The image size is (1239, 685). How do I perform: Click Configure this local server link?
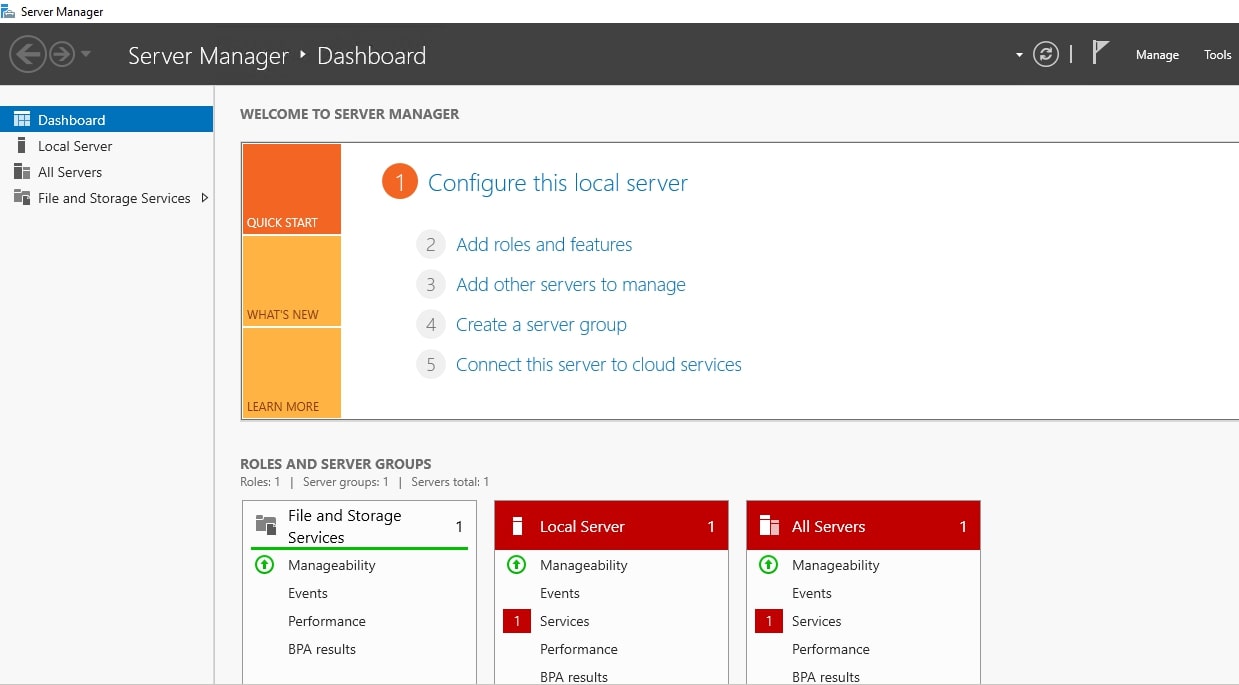coord(558,183)
